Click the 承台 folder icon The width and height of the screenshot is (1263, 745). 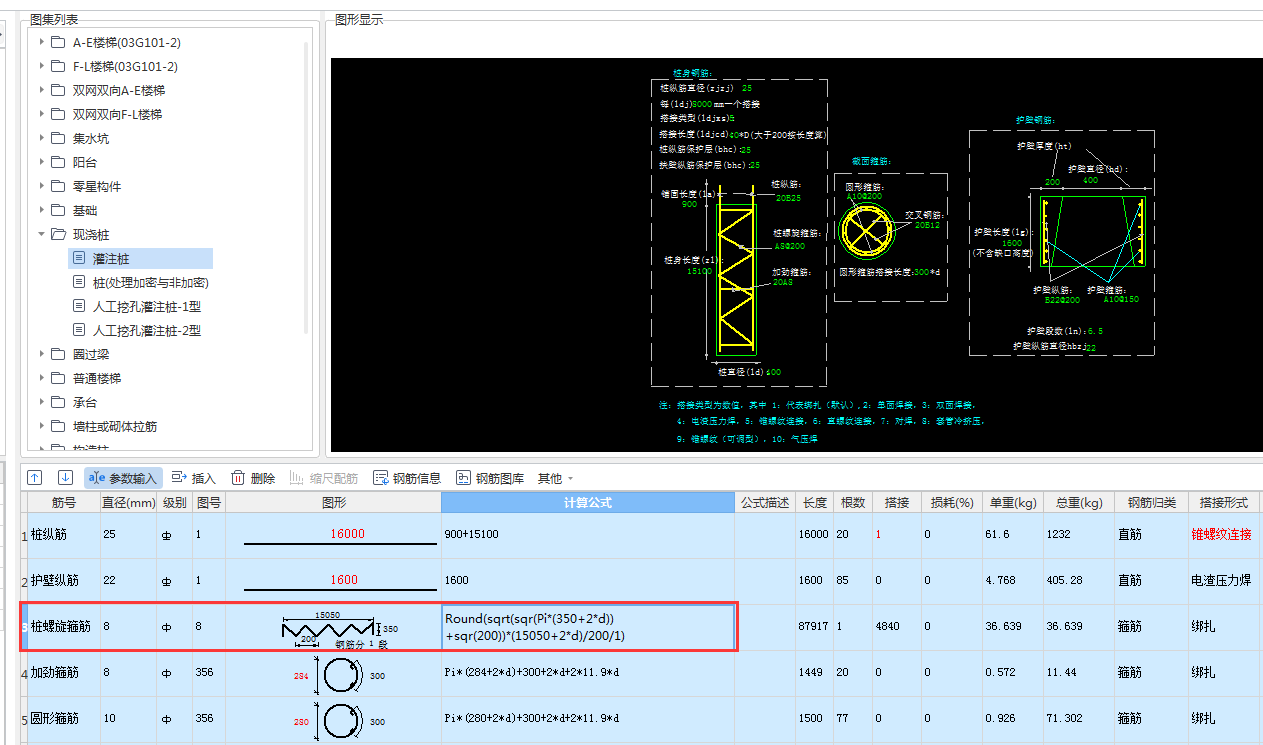point(58,402)
